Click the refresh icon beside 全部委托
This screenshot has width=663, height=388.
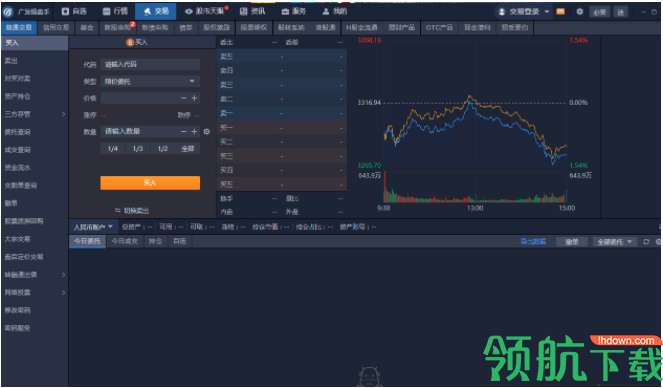pos(646,242)
